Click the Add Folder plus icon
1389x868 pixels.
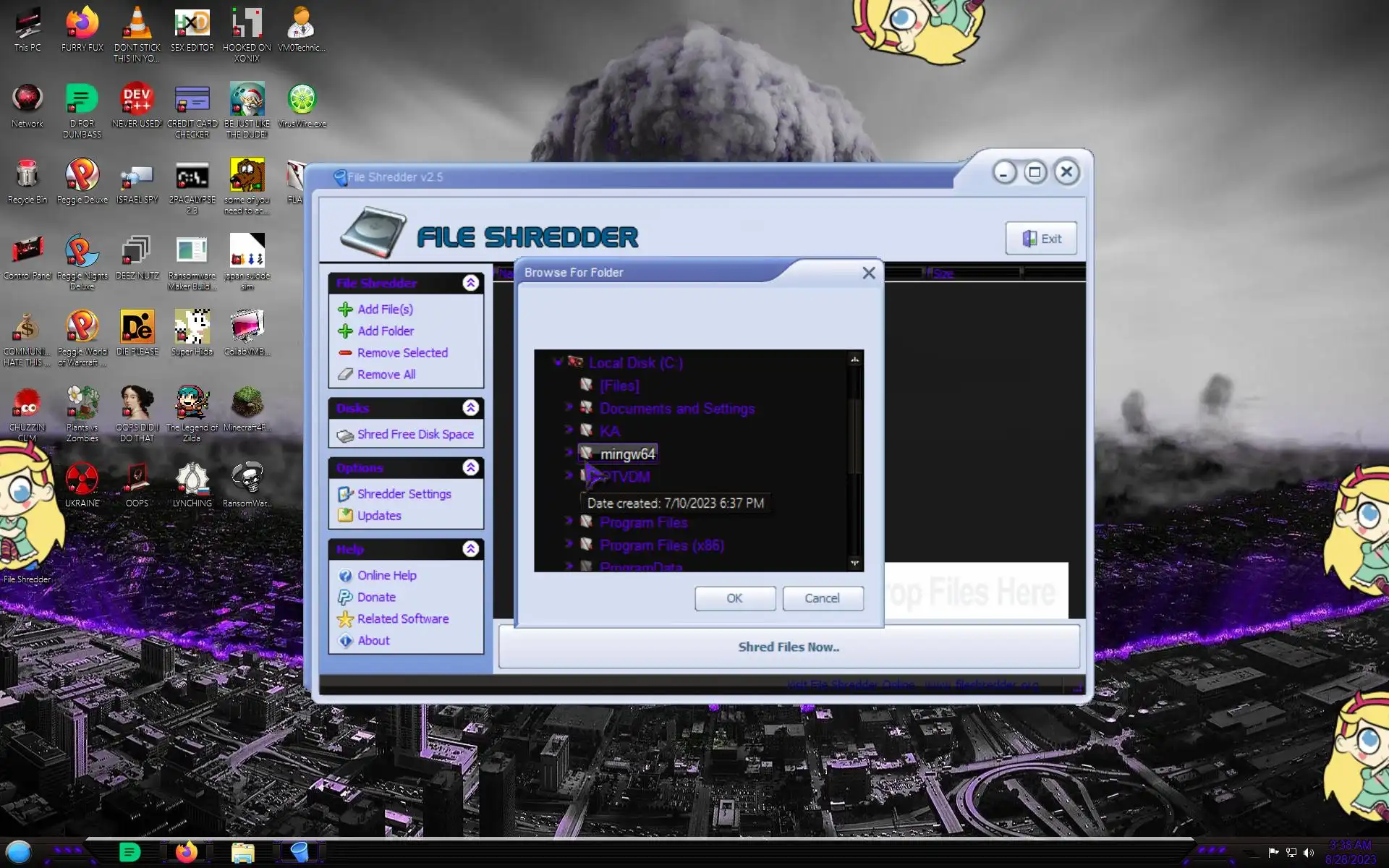[x=346, y=331]
